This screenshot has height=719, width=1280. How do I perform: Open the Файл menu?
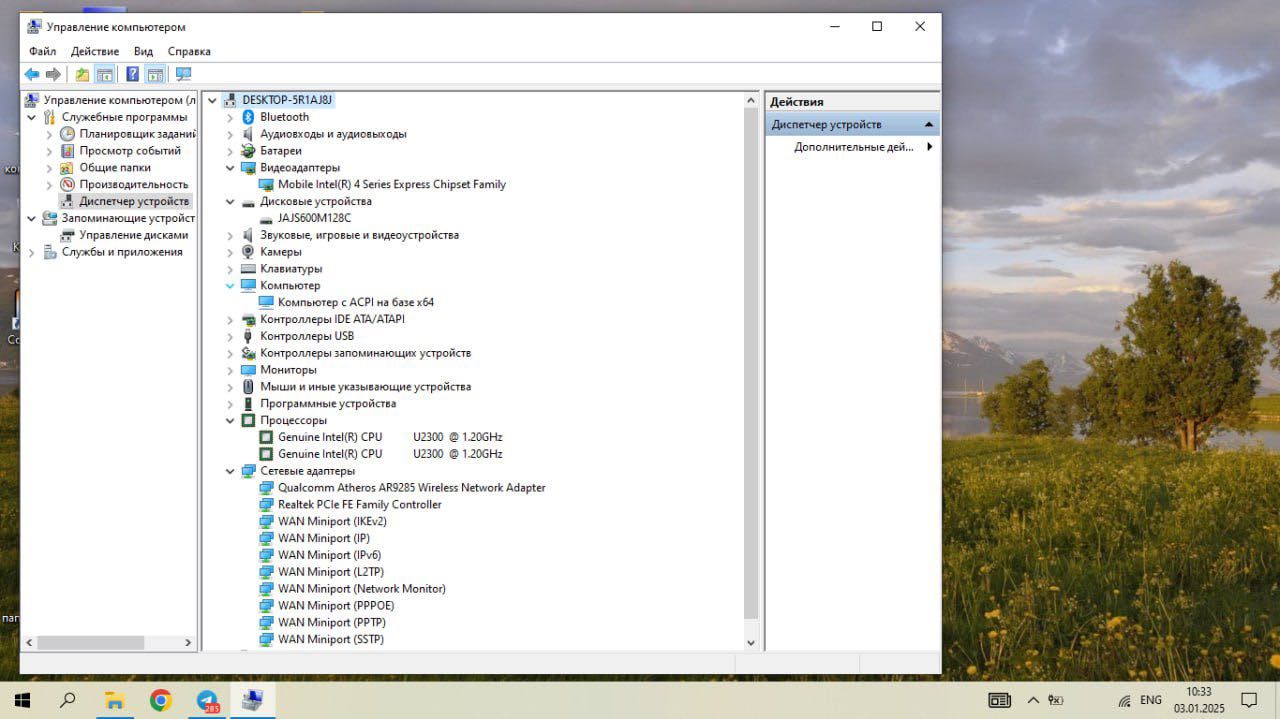(x=43, y=51)
